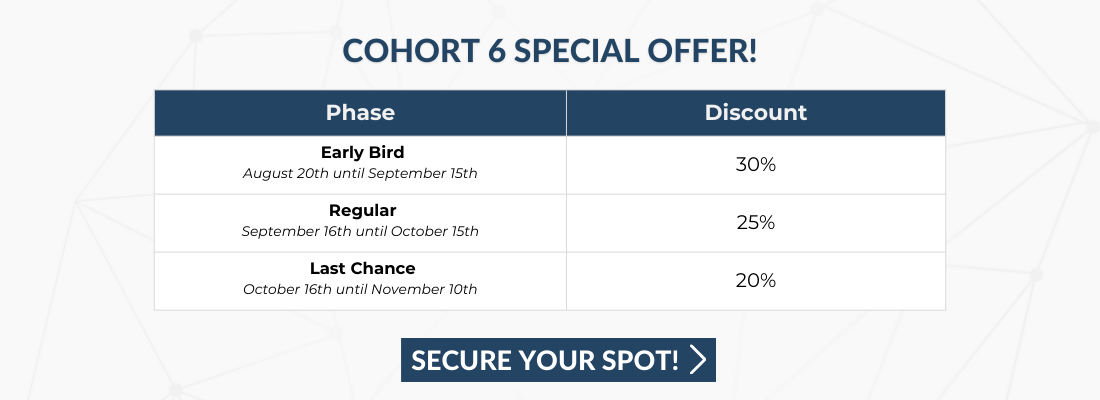The height and width of the screenshot is (400, 1100).
Task: Select September 16th until October 15th text
Action: (360, 231)
